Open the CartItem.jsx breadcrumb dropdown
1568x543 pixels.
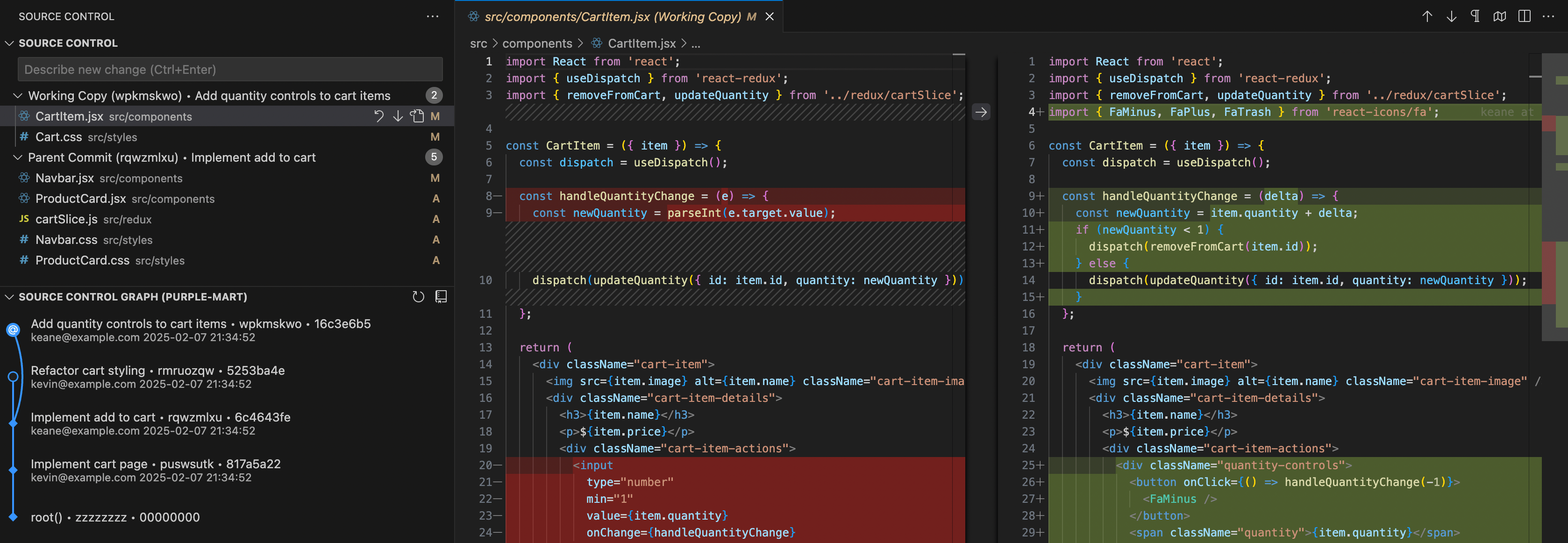(x=641, y=43)
